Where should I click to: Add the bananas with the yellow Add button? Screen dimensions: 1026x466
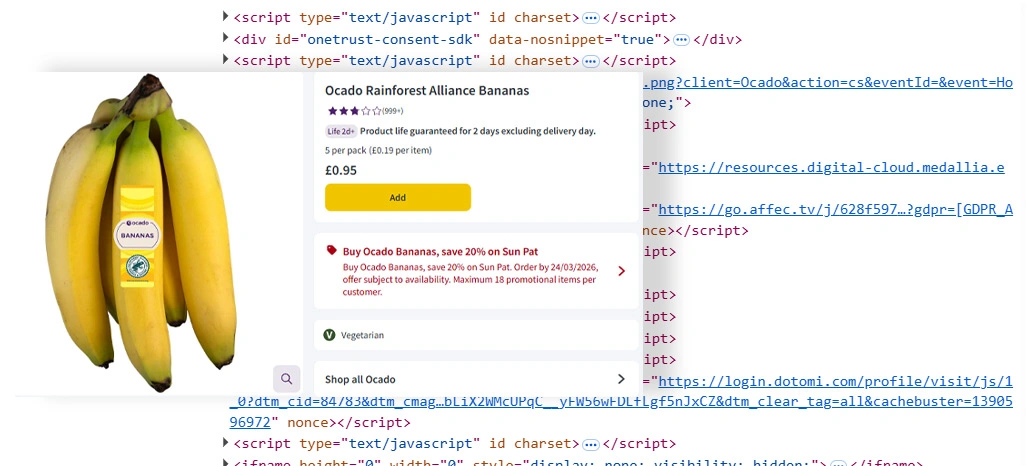398,198
